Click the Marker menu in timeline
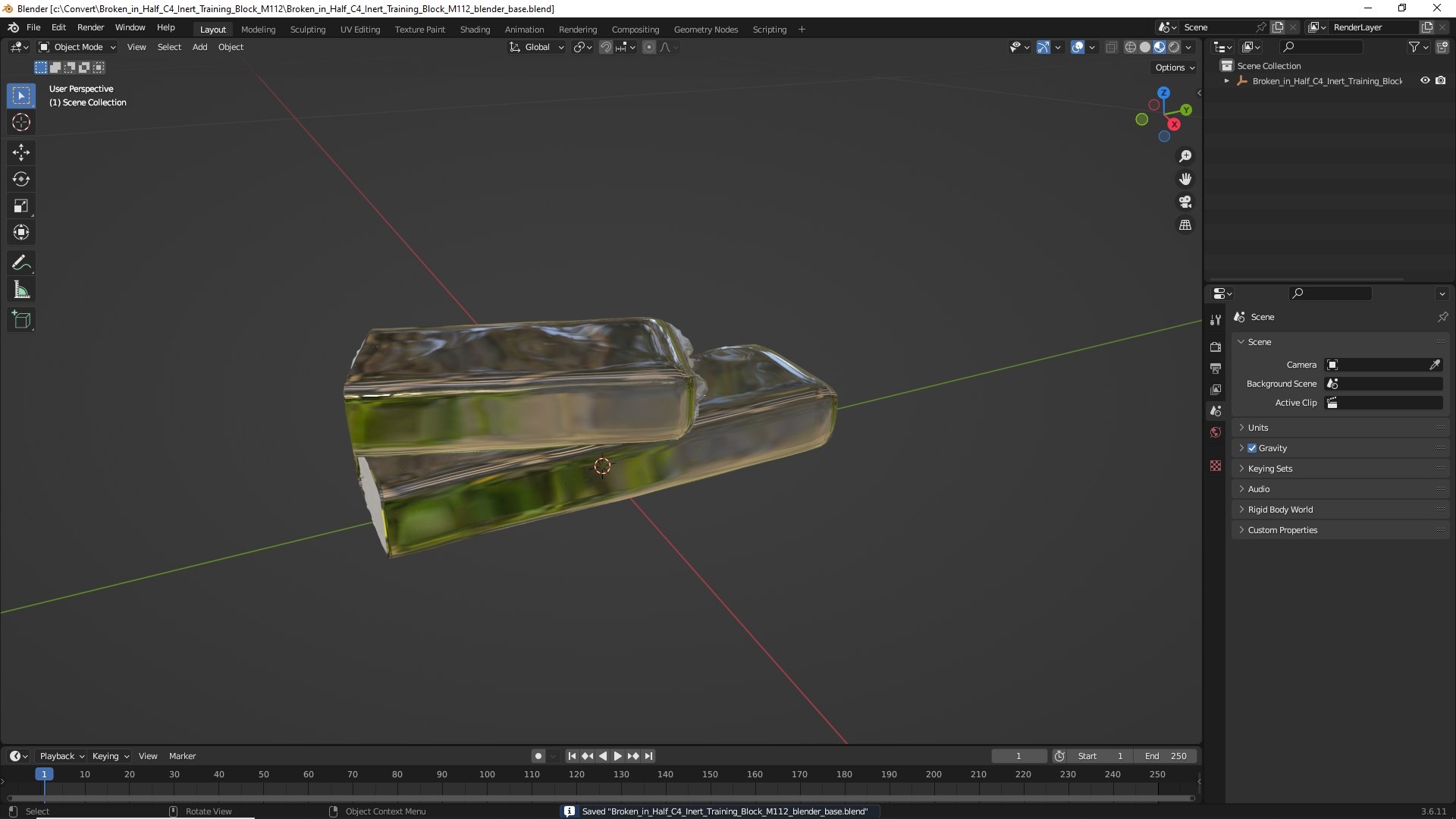 click(182, 756)
